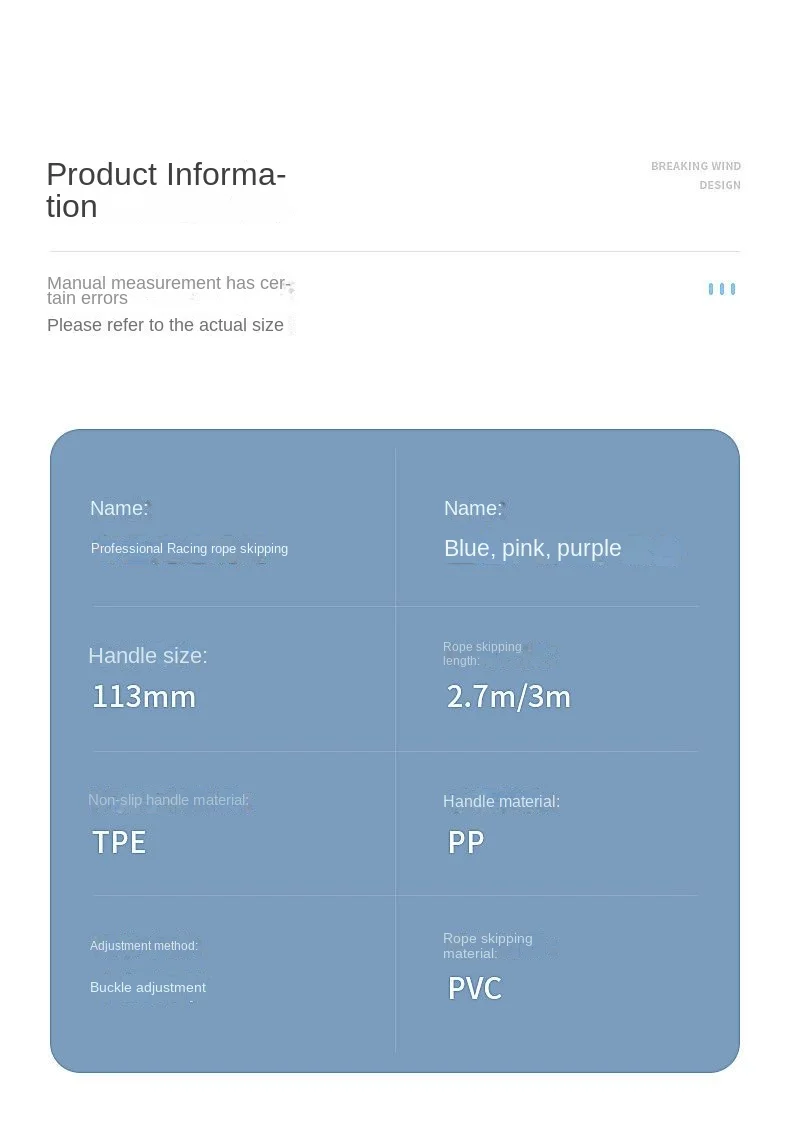Click "Please refer to the actual size" text
The width and height of the screenshot is (790, 1124).
[x=165, y=325]
